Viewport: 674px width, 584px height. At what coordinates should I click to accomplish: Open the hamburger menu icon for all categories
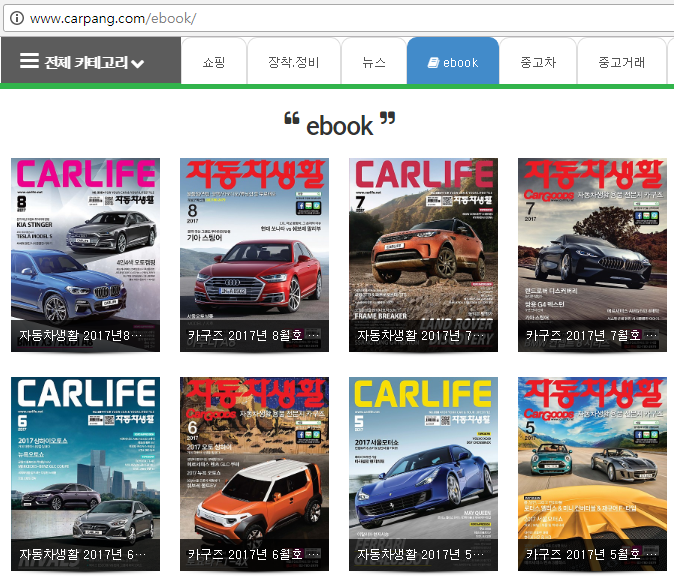coord(29,61)
